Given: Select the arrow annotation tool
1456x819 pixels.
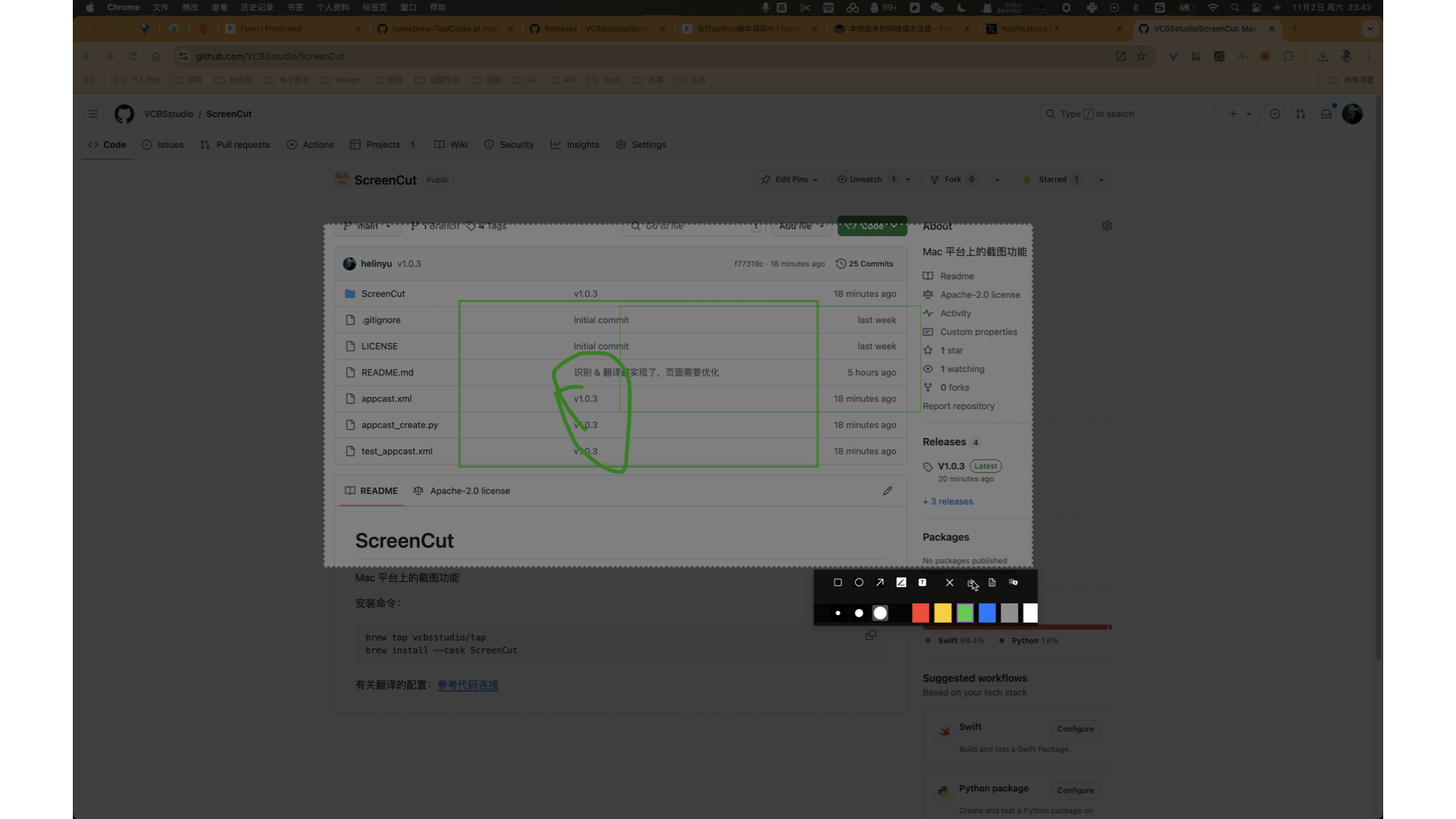Looking at the screenshot, I should tap(880, 582).
